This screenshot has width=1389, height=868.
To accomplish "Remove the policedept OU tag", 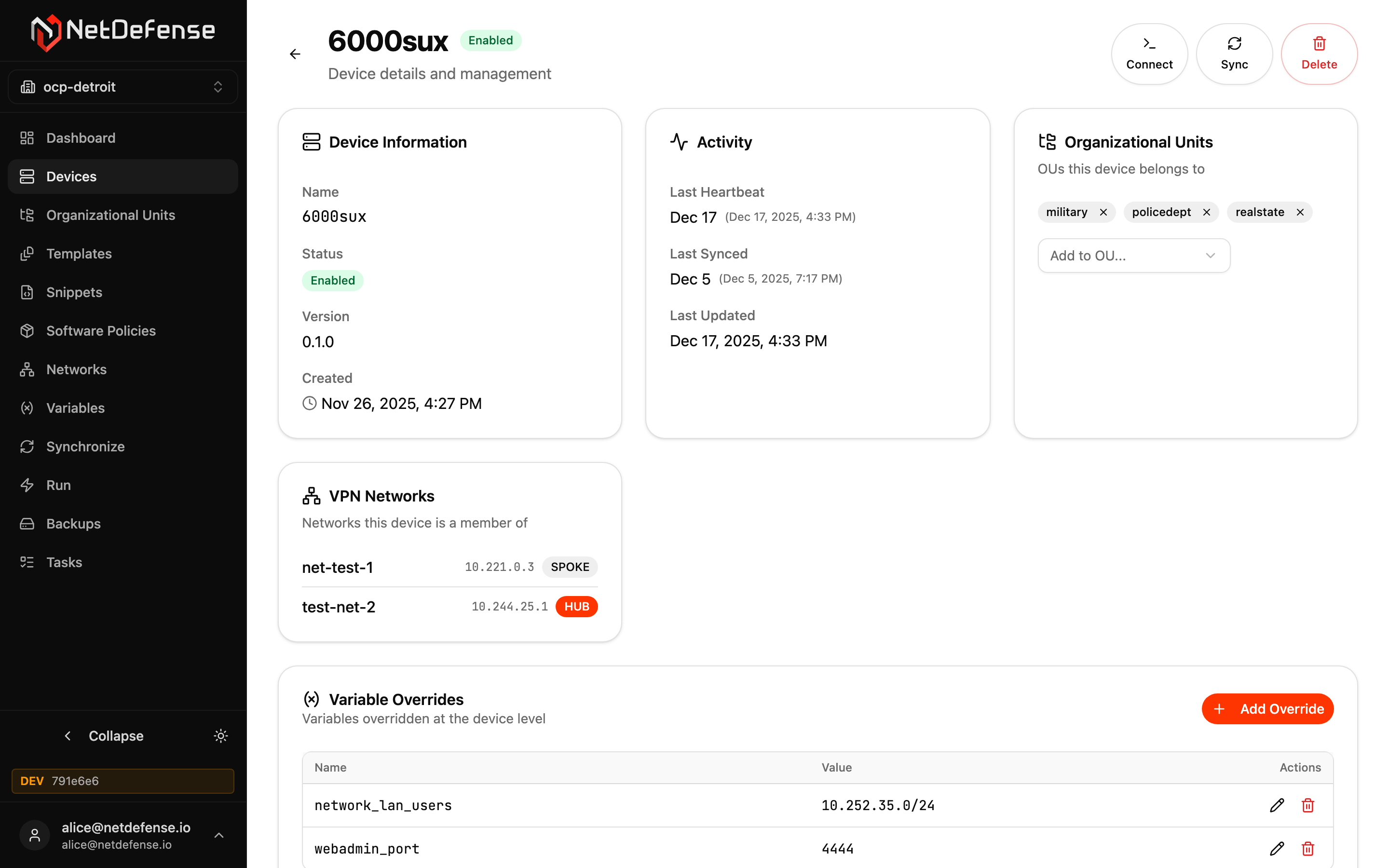I will (1207, 212).
